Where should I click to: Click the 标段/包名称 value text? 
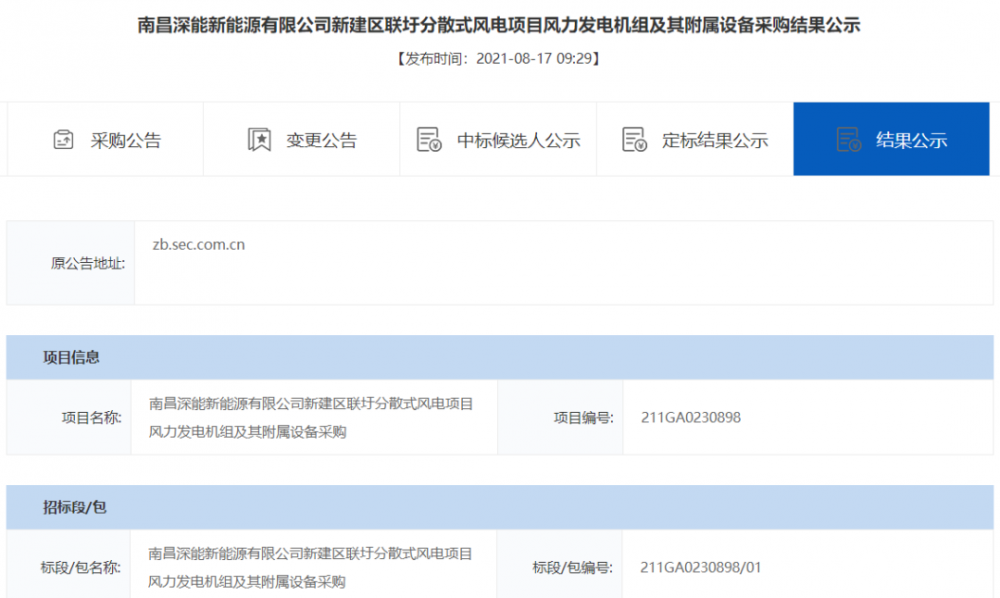(311, 567)
